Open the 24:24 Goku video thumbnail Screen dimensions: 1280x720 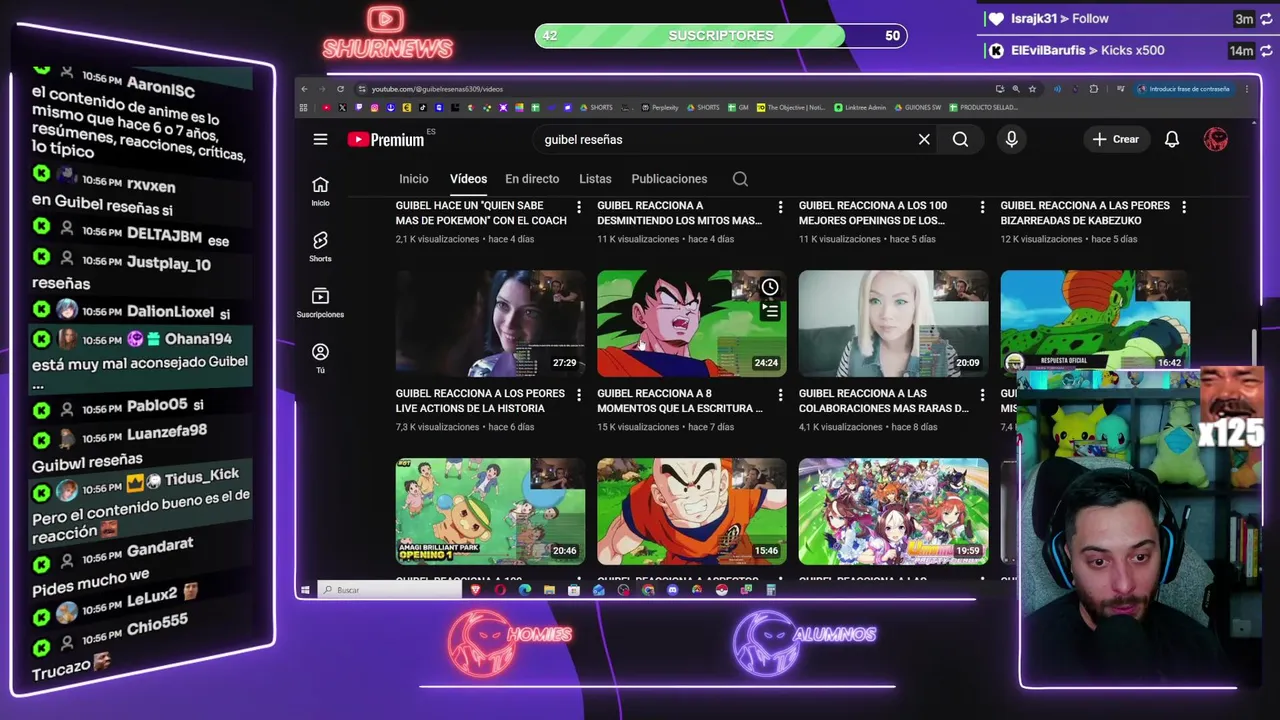click(x=692, y=323)
